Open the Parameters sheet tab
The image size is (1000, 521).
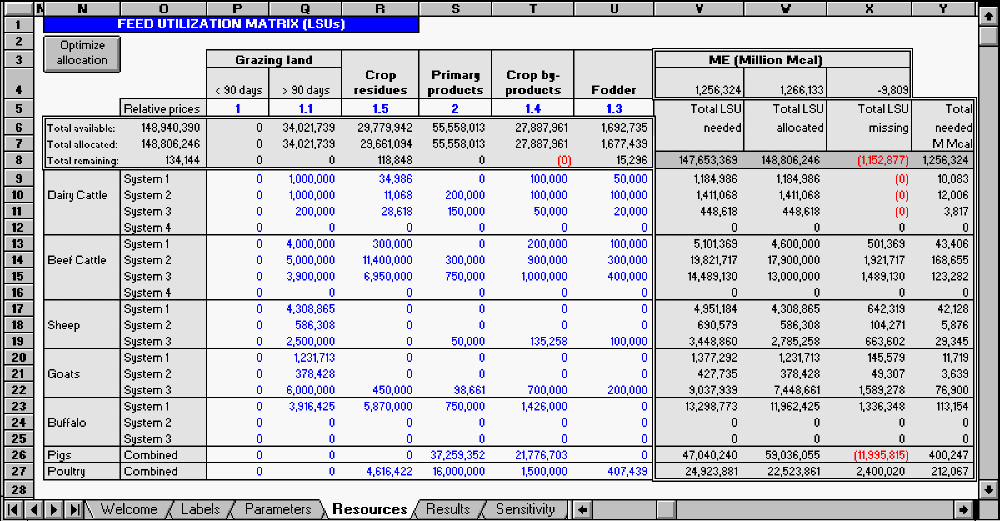pyautogui.click(x=277, y=509)
